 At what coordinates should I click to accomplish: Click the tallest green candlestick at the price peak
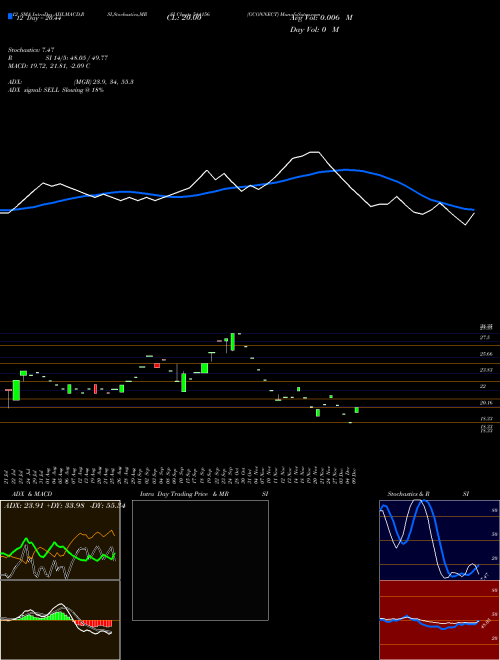coord(233,341)
